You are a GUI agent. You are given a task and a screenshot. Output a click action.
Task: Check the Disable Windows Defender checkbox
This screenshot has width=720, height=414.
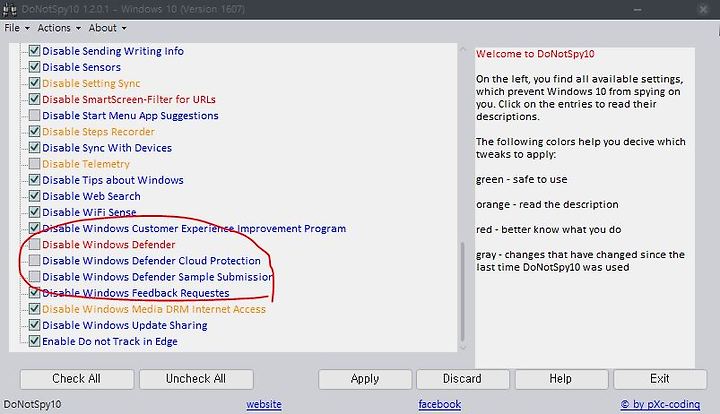coord(34,244)
